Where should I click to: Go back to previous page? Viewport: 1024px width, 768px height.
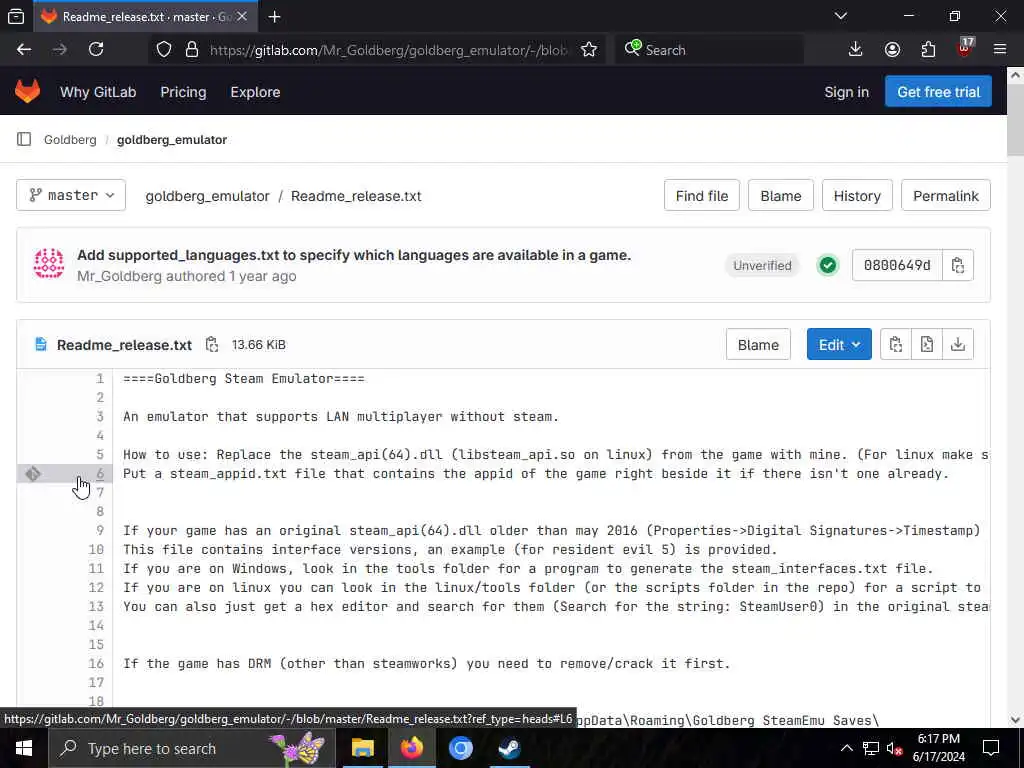click(x=24, y=50)
